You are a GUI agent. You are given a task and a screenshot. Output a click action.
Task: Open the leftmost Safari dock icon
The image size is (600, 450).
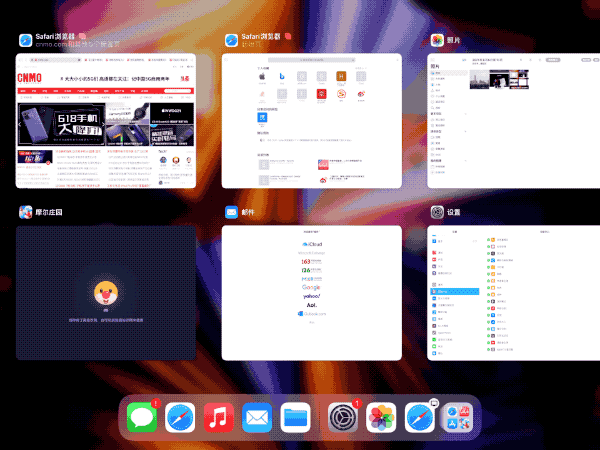[x=181, y=418]
